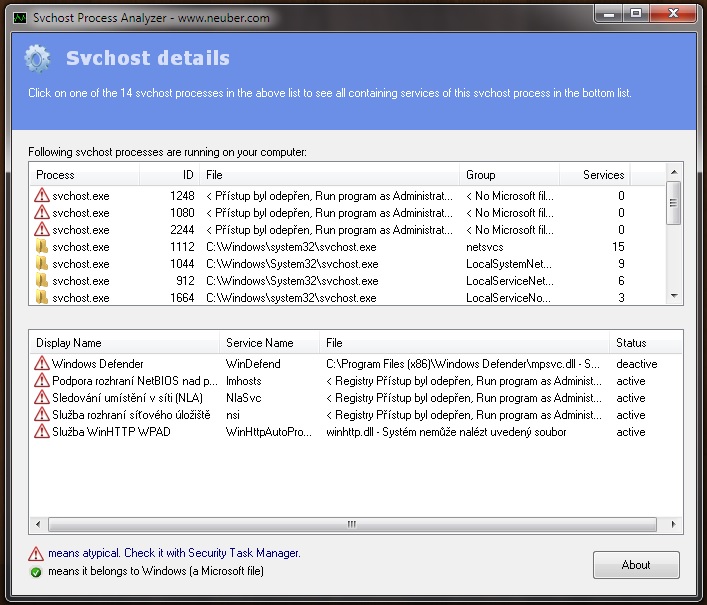Click warning icon for svchost PID 1248

tap(41, 196)
